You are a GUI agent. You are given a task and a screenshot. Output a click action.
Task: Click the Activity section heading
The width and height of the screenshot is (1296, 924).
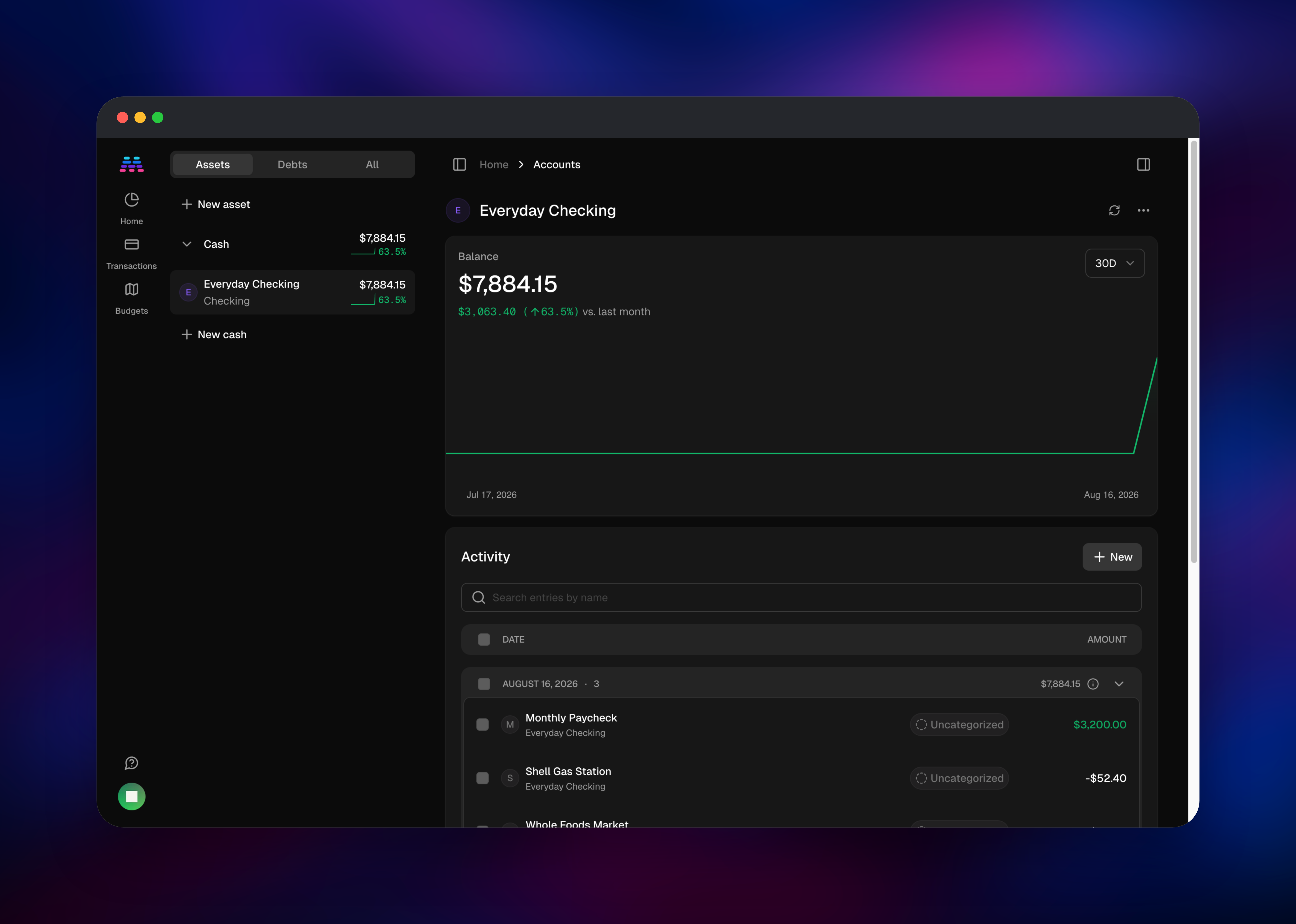click(485, 557)
